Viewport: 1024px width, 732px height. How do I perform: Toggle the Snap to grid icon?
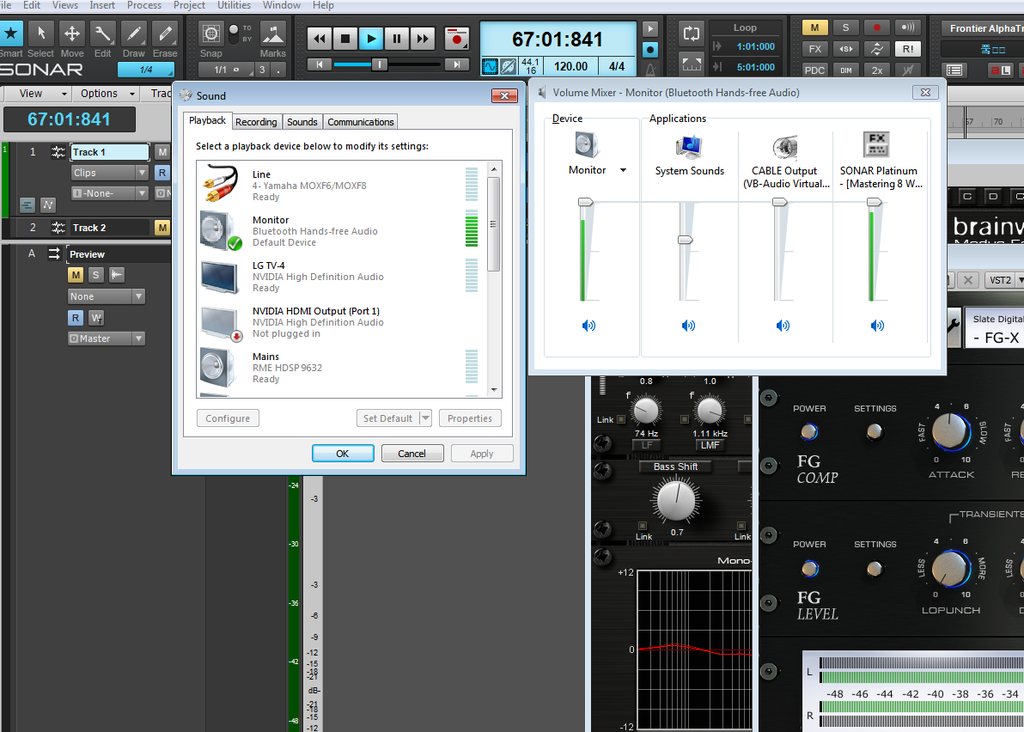tap(211, 34)
